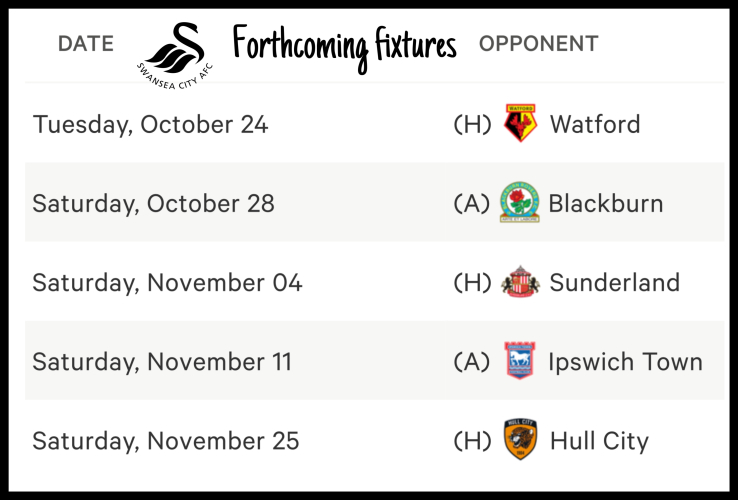
Task: Click the Hull City crest
Action: [520, 440]
